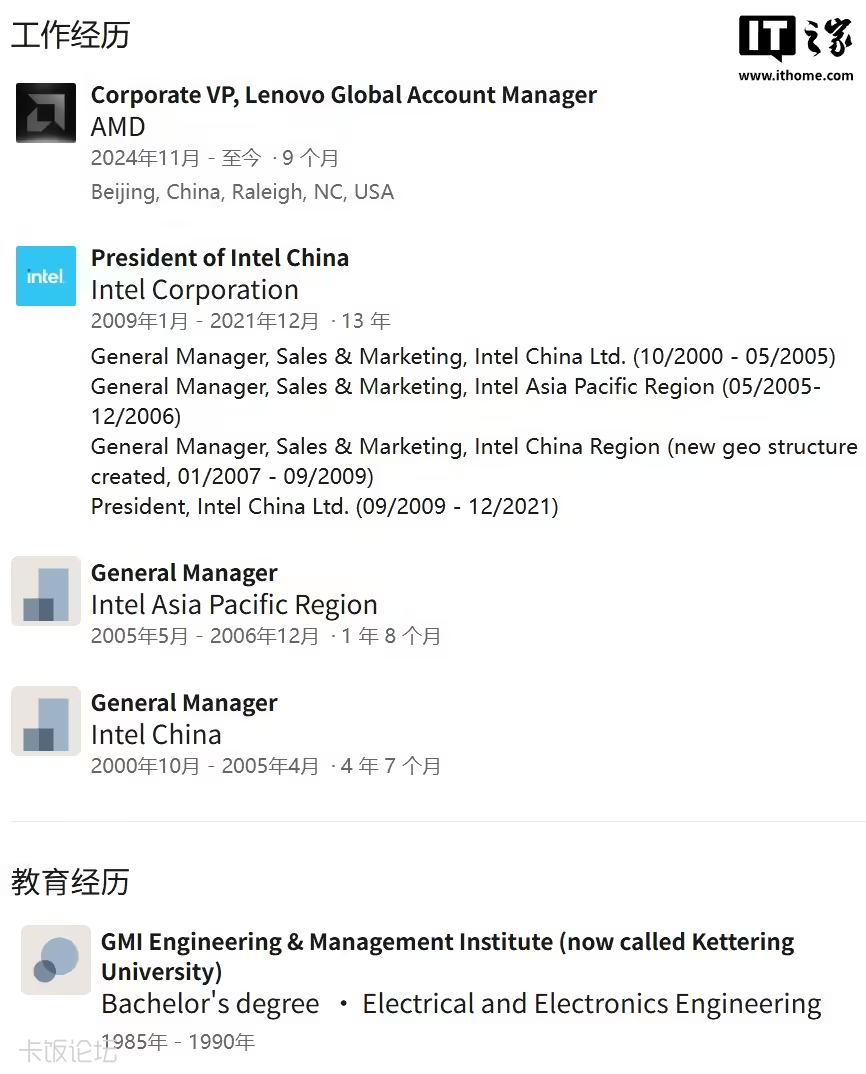Click the Intel Asia Pacific Region company name
This screenshot has height=1074, width=866.
click(x=234, y=605)
